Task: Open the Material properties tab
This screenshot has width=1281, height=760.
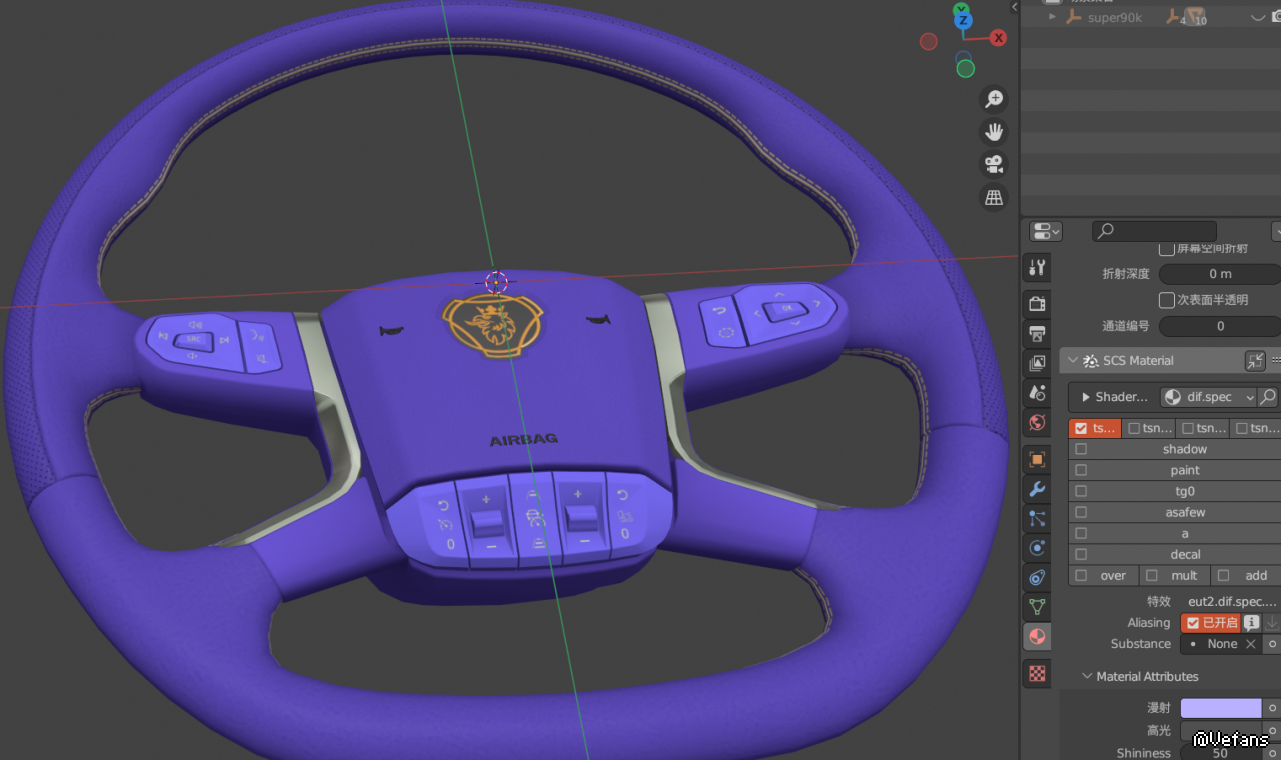Action: pyautogui.click(x=1037, y=637)
